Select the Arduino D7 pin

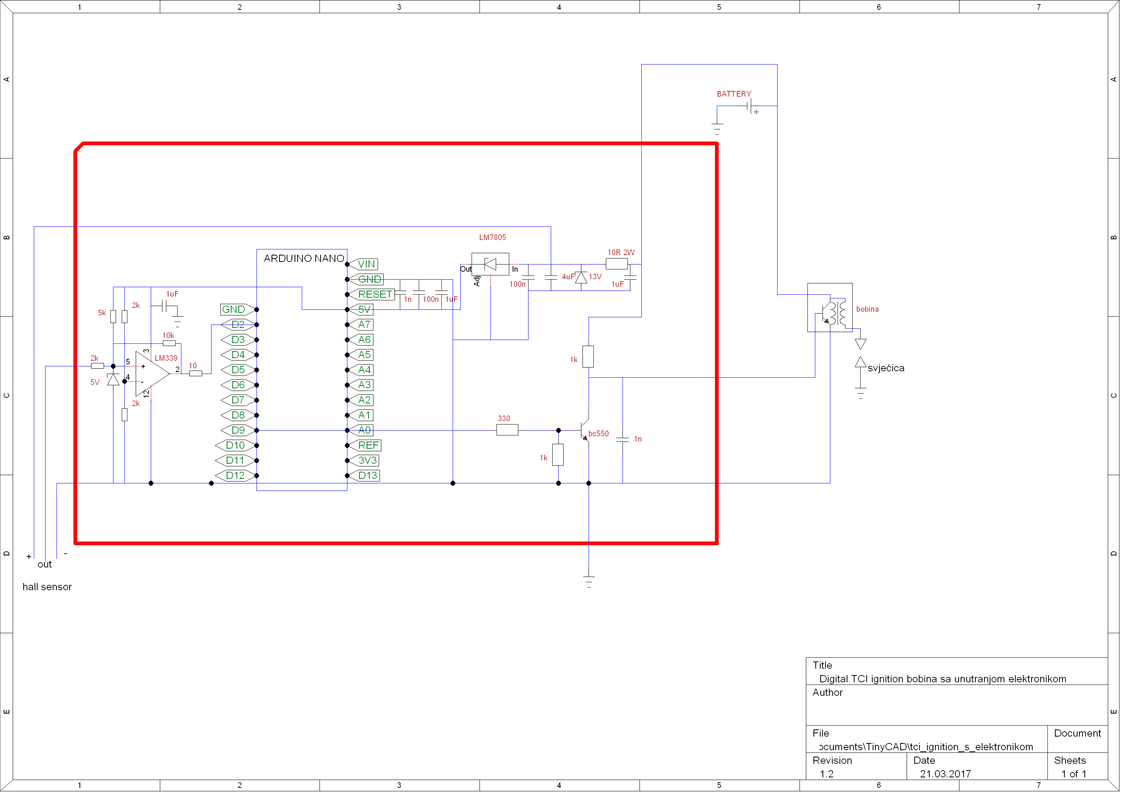click(238, 400)
